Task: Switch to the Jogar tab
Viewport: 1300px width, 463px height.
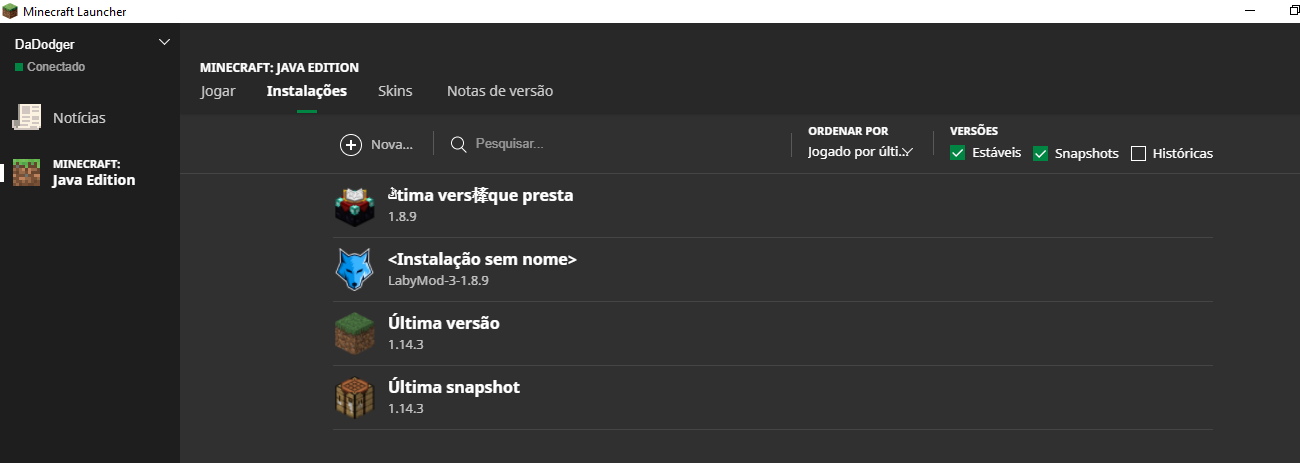Action: [x=218, y=91]
